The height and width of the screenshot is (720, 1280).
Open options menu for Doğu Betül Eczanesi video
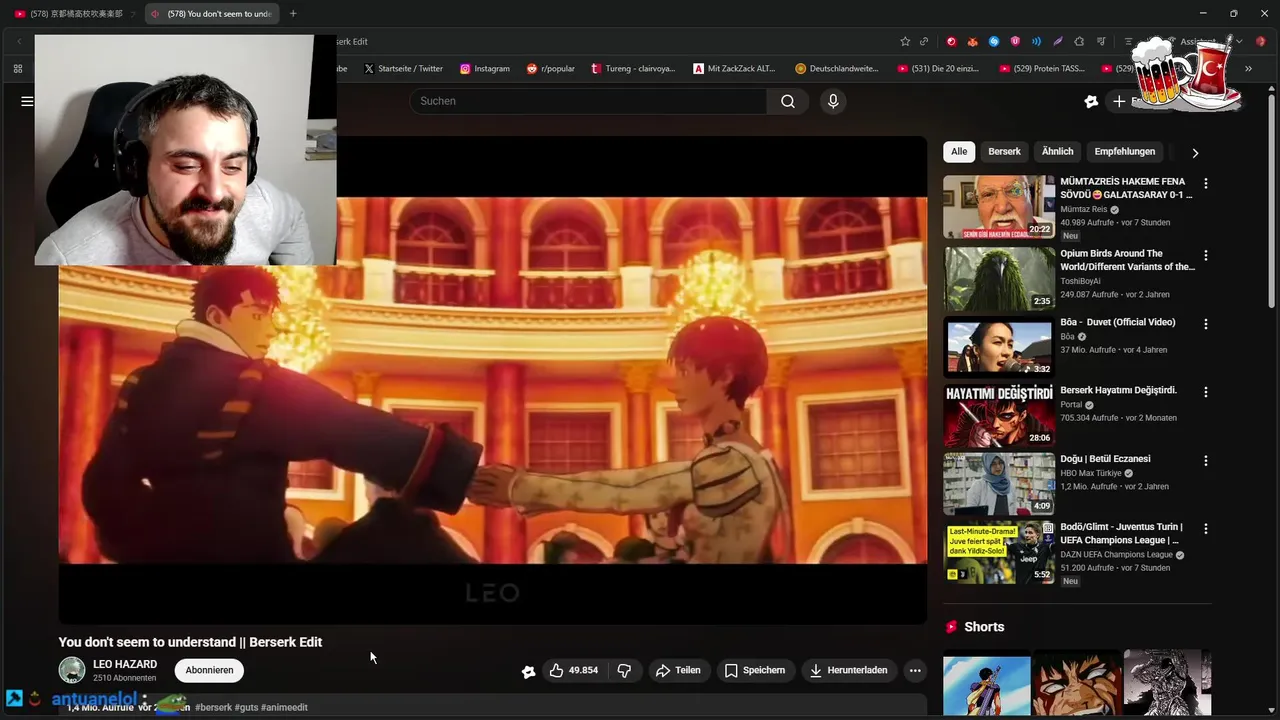point(1205,460)
